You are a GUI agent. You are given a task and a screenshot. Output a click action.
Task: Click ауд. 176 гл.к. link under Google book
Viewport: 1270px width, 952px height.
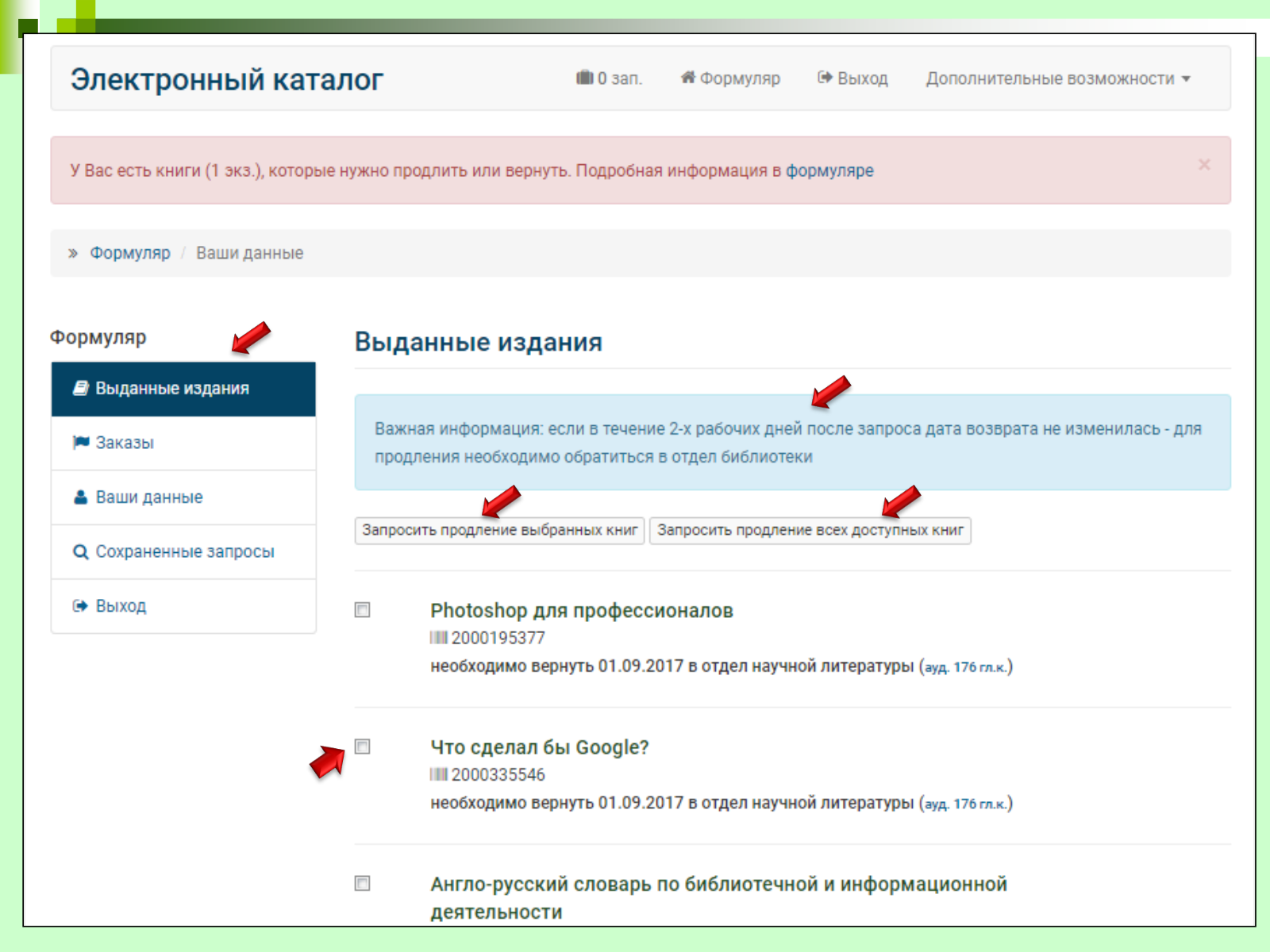966,804
